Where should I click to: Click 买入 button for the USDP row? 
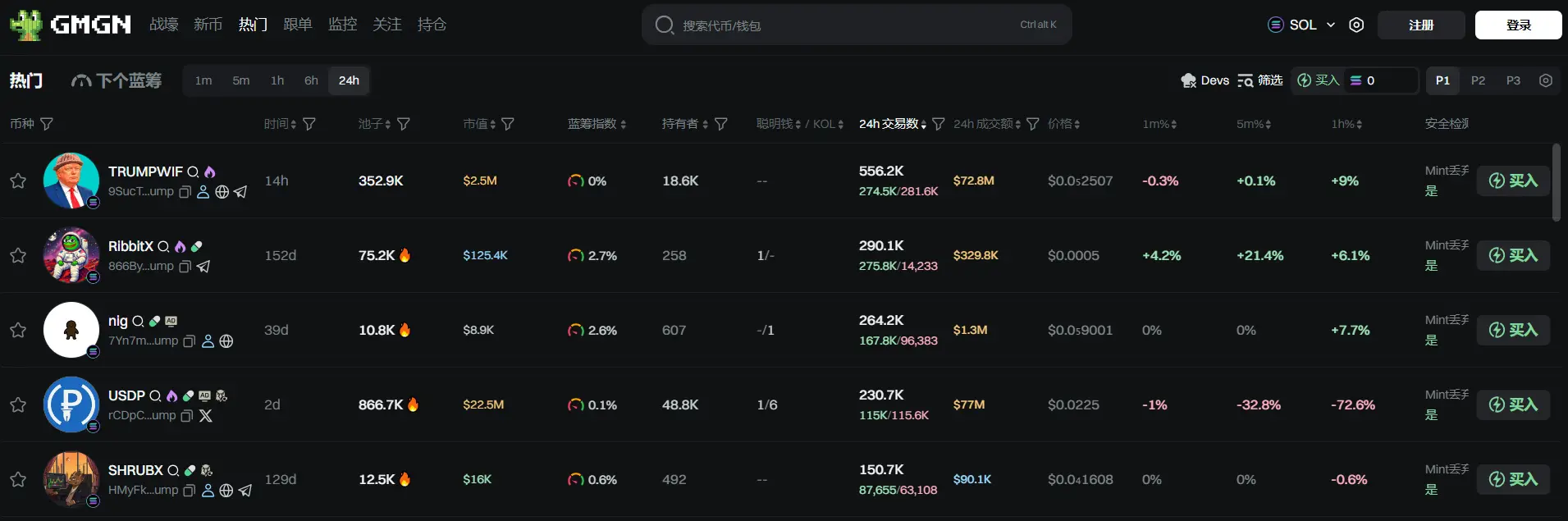tap(1513, 404)
